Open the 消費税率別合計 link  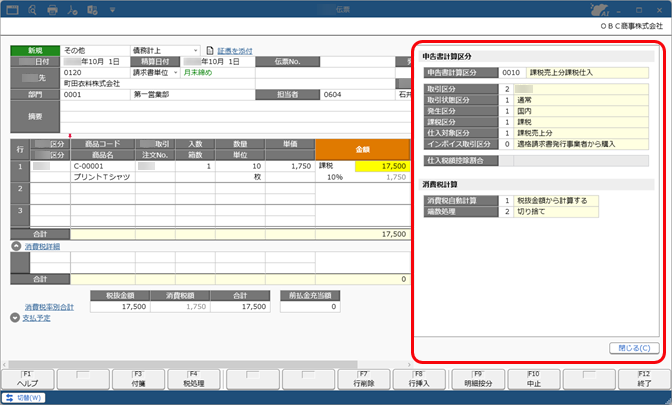49,307
